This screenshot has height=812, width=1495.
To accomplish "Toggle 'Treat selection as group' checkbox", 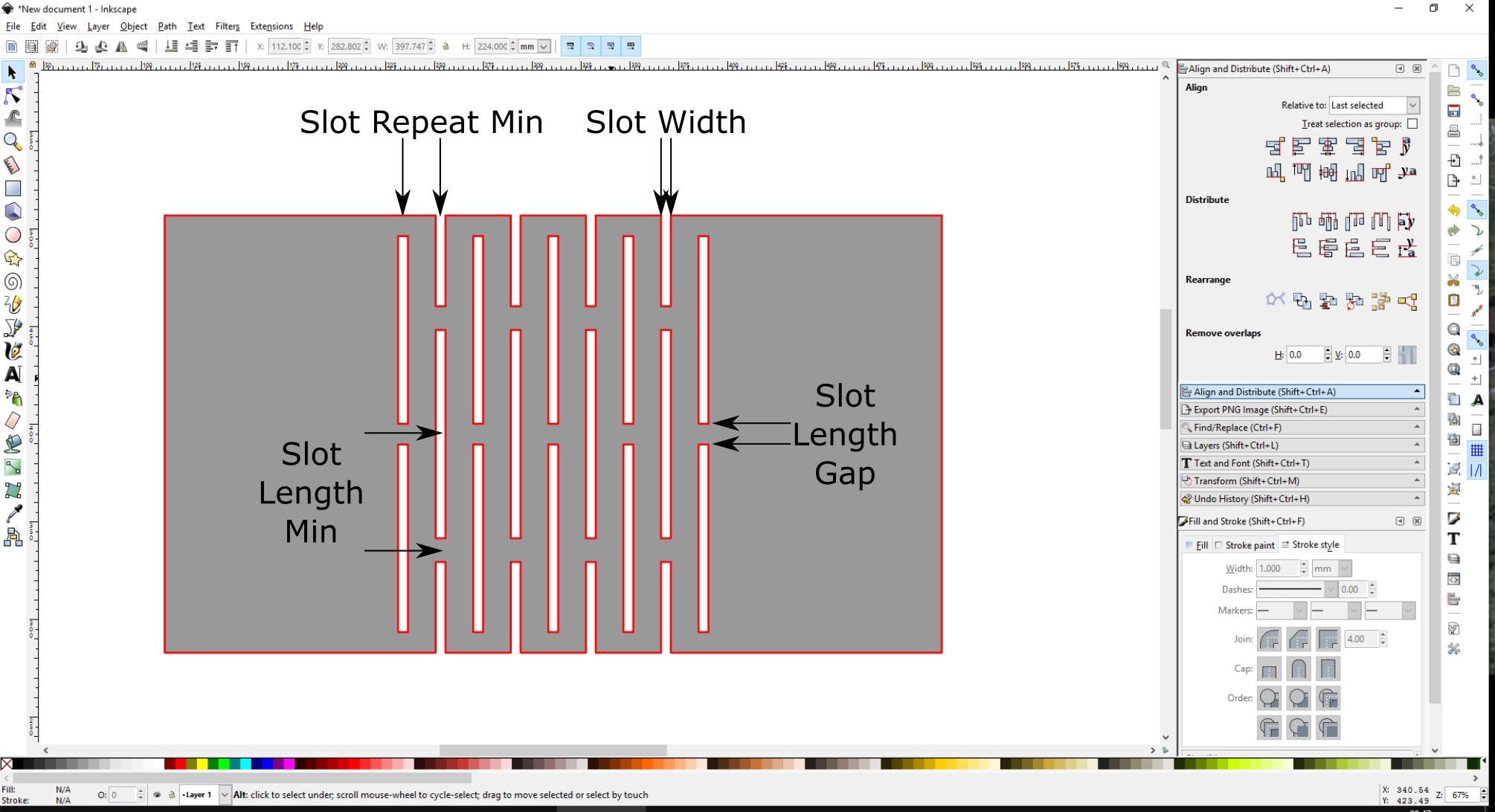I will point(1414,124).
